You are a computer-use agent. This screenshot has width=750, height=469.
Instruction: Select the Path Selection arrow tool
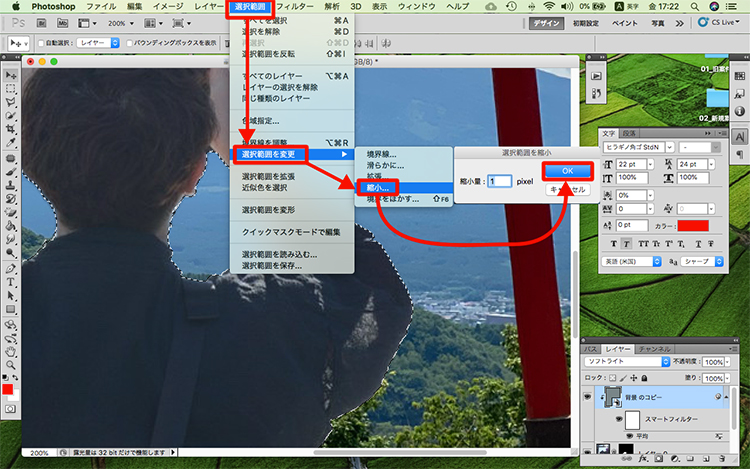(x=11, y=296)
